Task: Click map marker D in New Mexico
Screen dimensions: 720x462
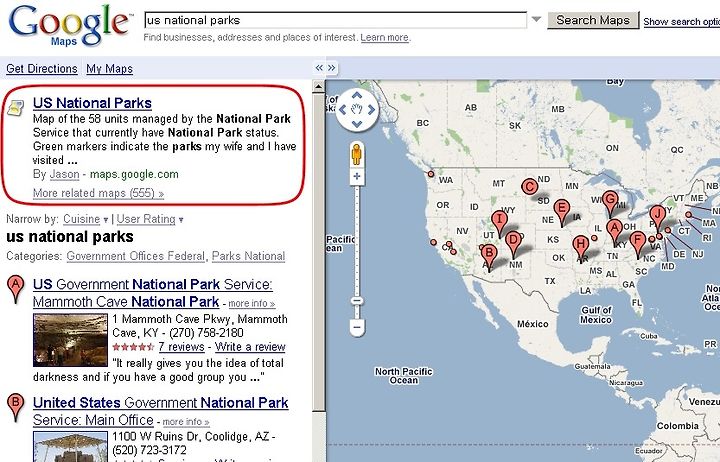Action: (514, 240)
